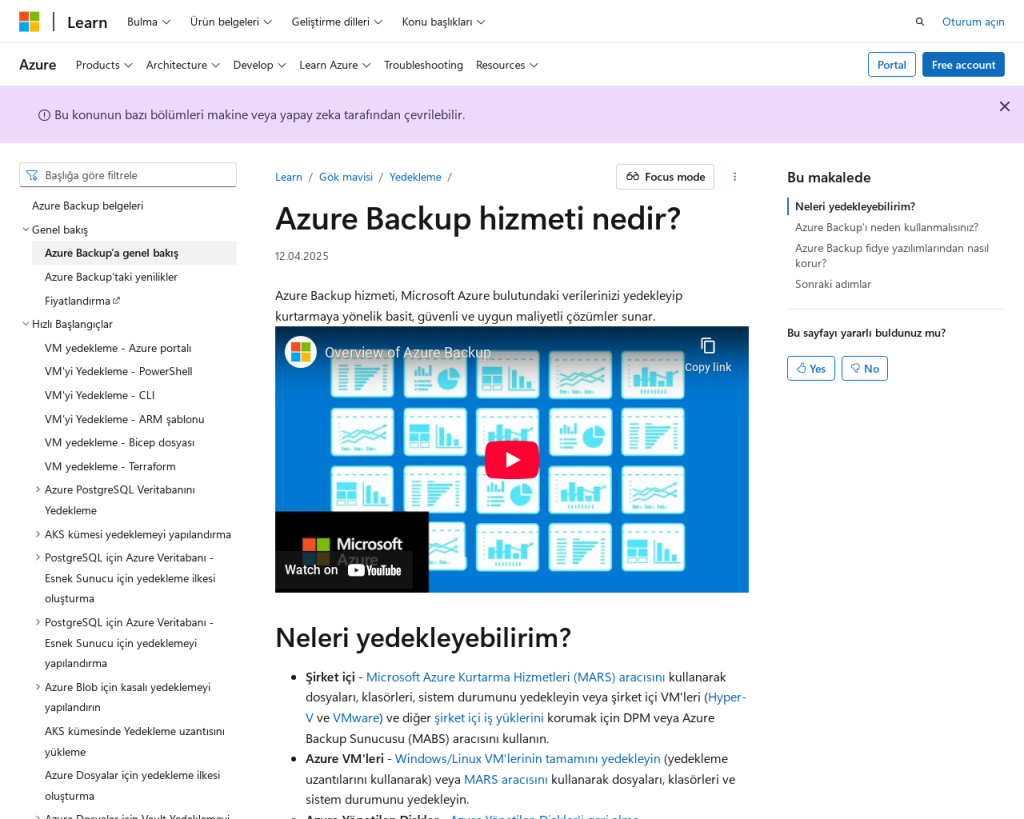
Task: Open VM'yi Yedekleme - CLI
Action: pos(100,395)
